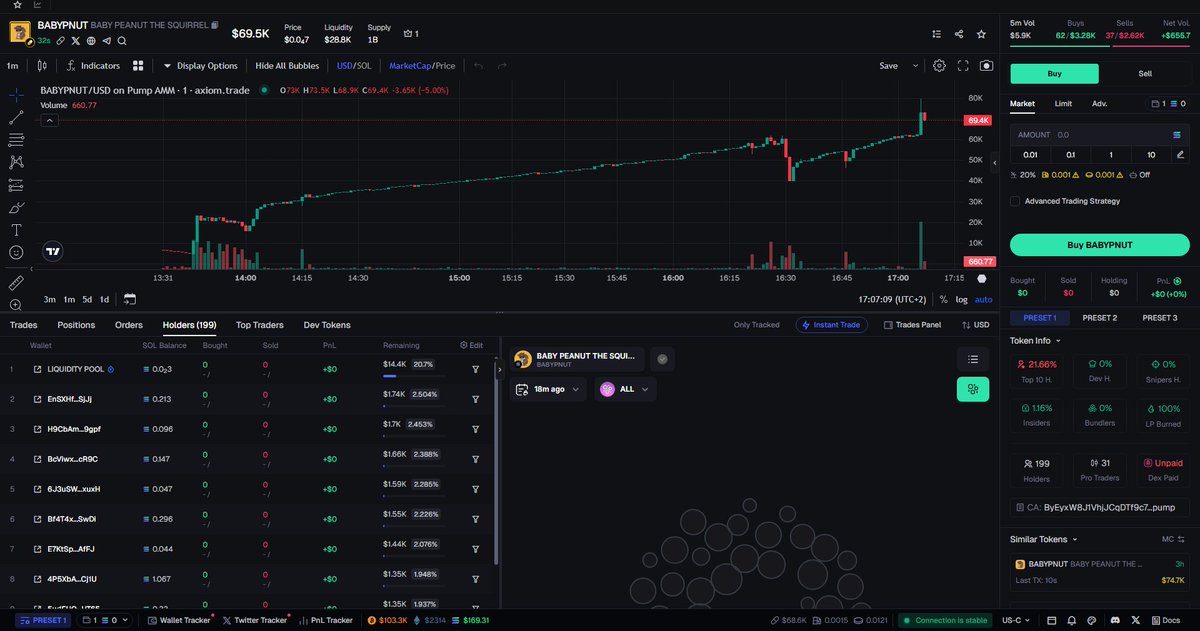Toggle auto scale on chart
1200x631 pixels.
coord(984,300)
